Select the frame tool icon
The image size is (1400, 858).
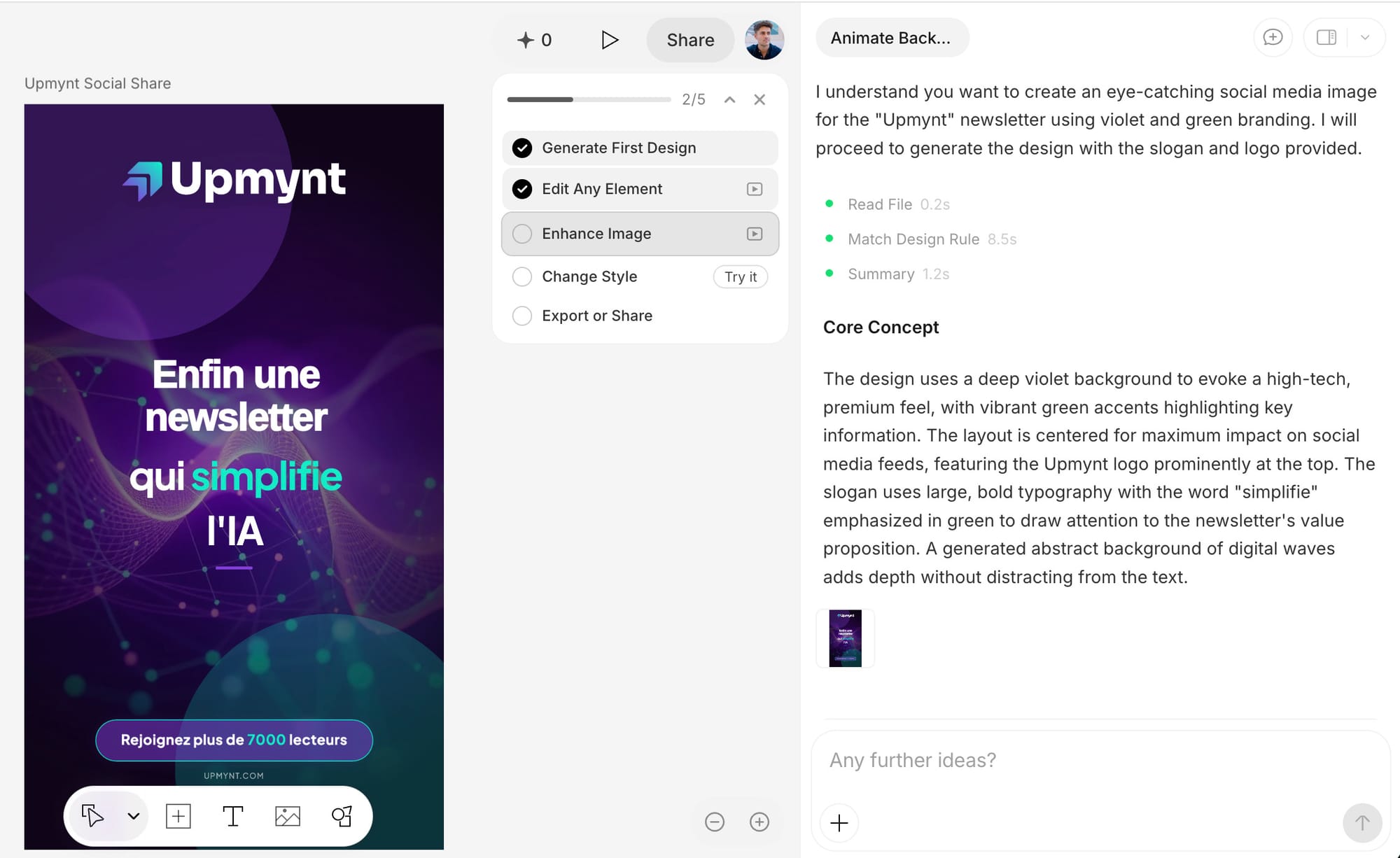178,816
